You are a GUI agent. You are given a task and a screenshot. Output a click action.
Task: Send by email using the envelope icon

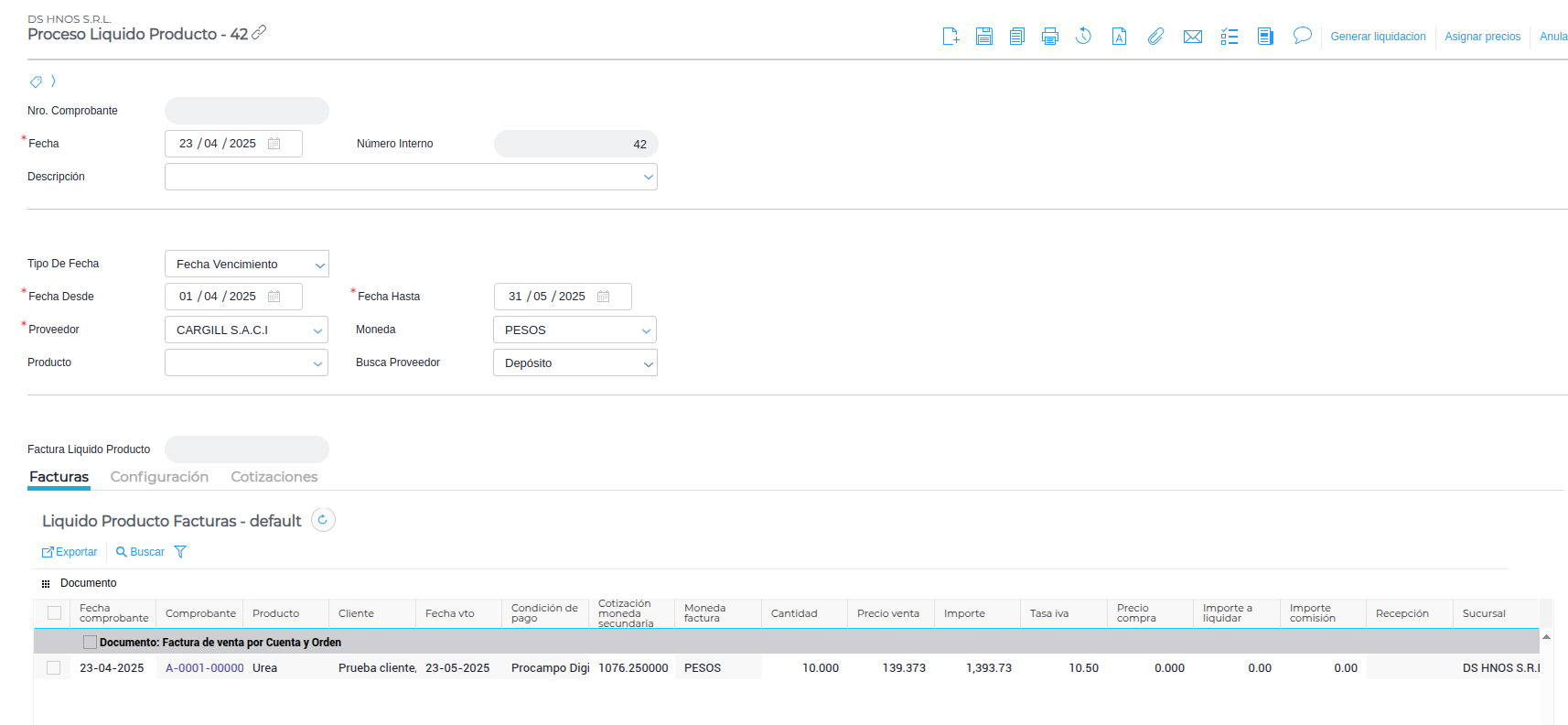point(1192,37)
